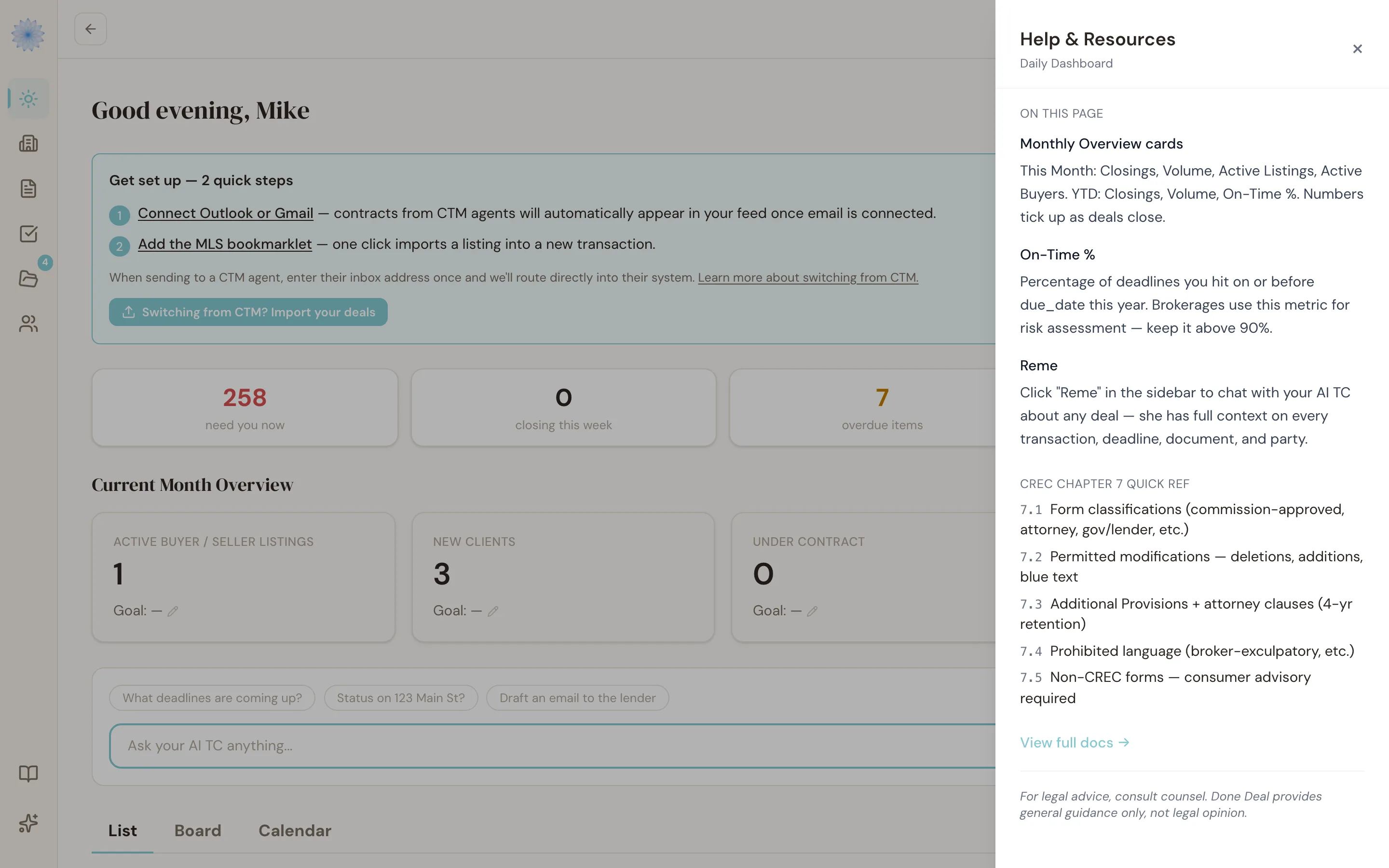Open the Daily Dashboard sun icon
This screenshot has width=1389, height=868.
[28, 98]
